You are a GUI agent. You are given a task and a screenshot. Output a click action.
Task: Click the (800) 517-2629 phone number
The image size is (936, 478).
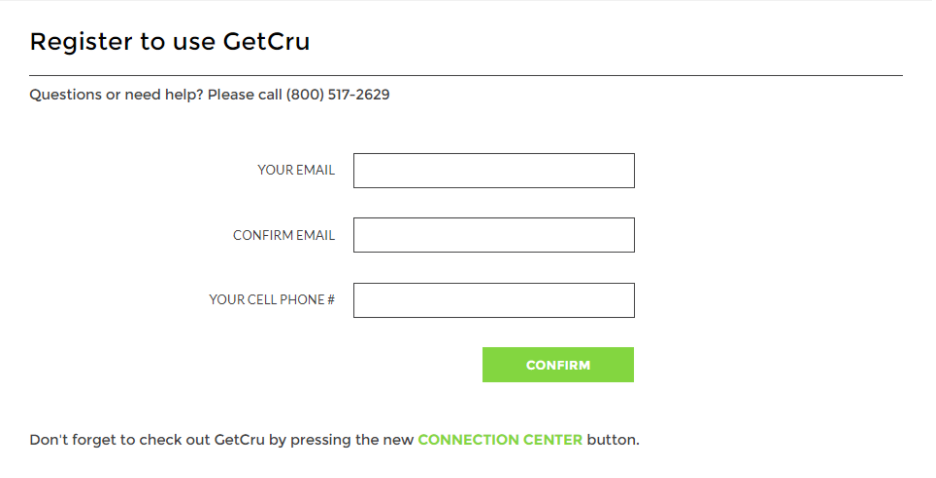point(338,96)
